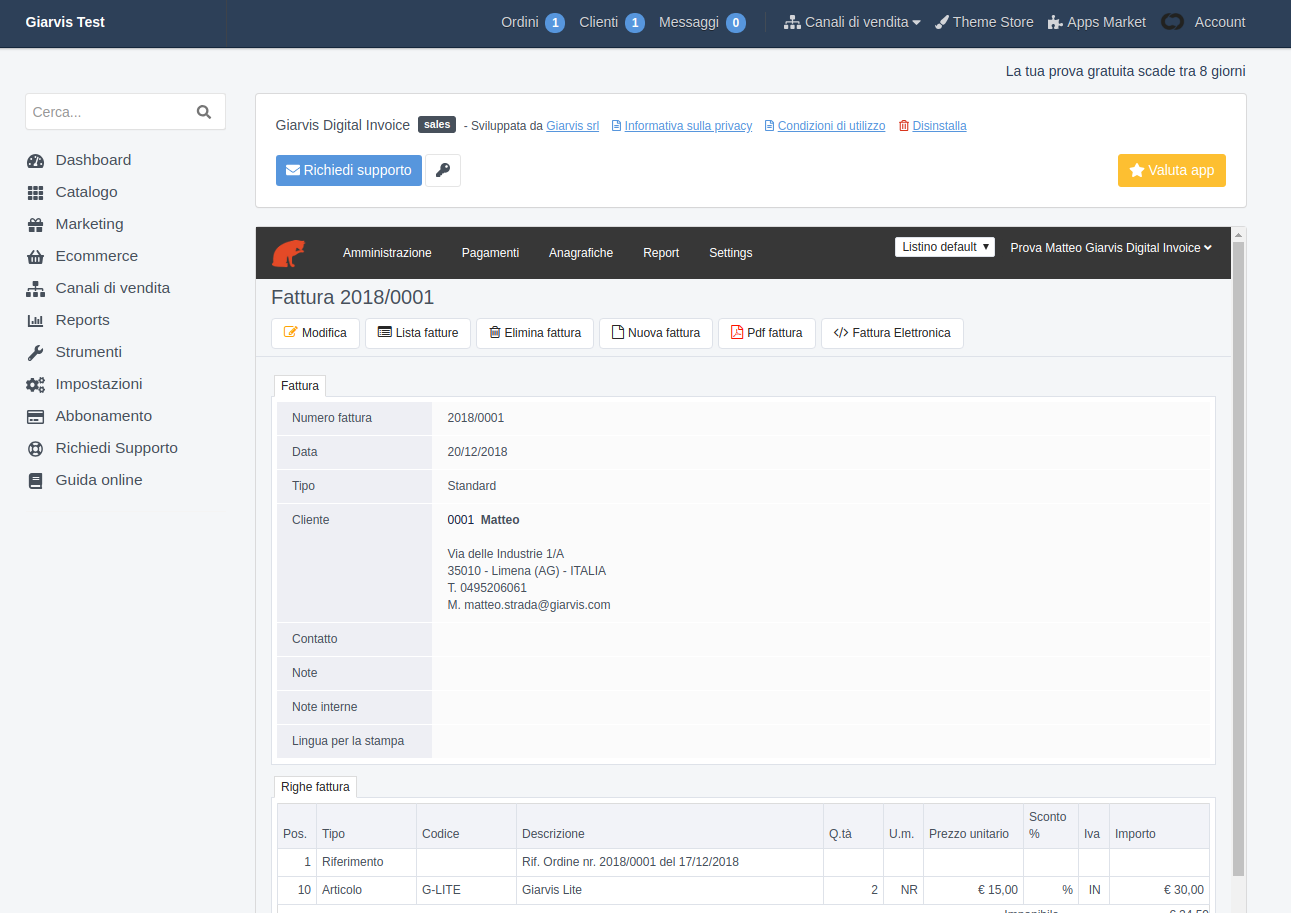Click the Messaggi count badge
The image size is (1291, 913).
[x=736, y=23]
